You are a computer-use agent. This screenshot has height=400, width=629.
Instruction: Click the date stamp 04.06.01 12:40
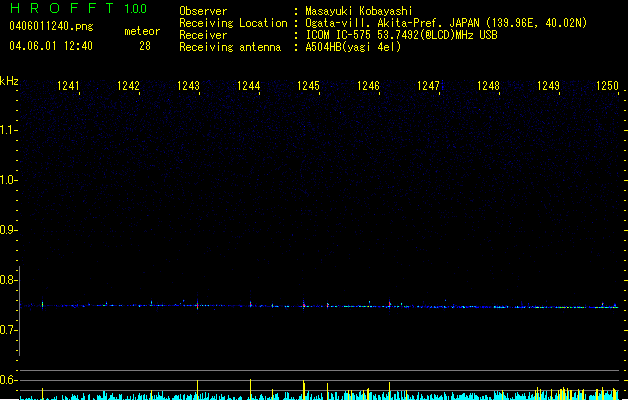click(51, 46)
